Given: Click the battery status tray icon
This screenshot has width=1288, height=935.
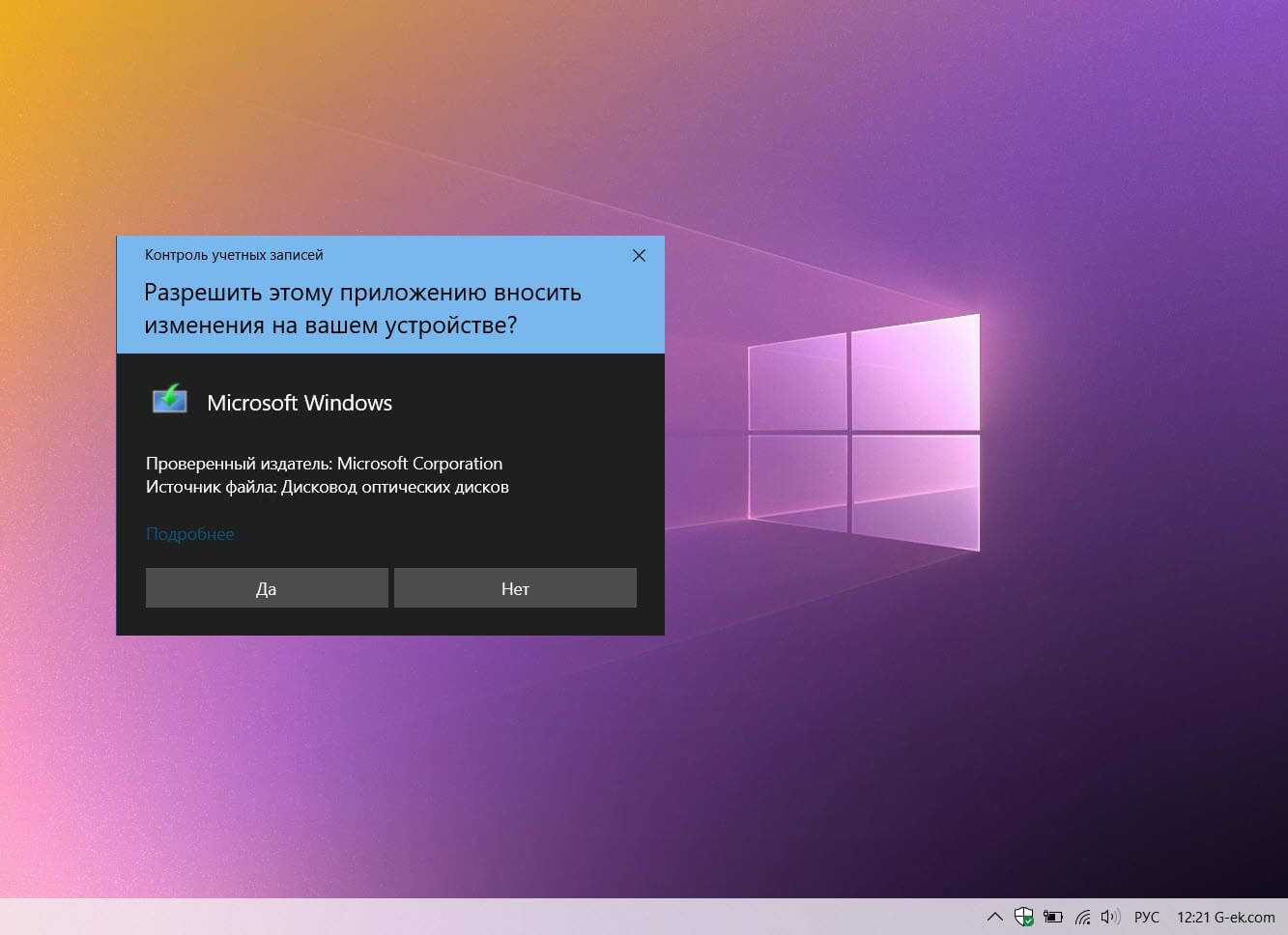Looking at the screenshot, I should pos(1052,917).
